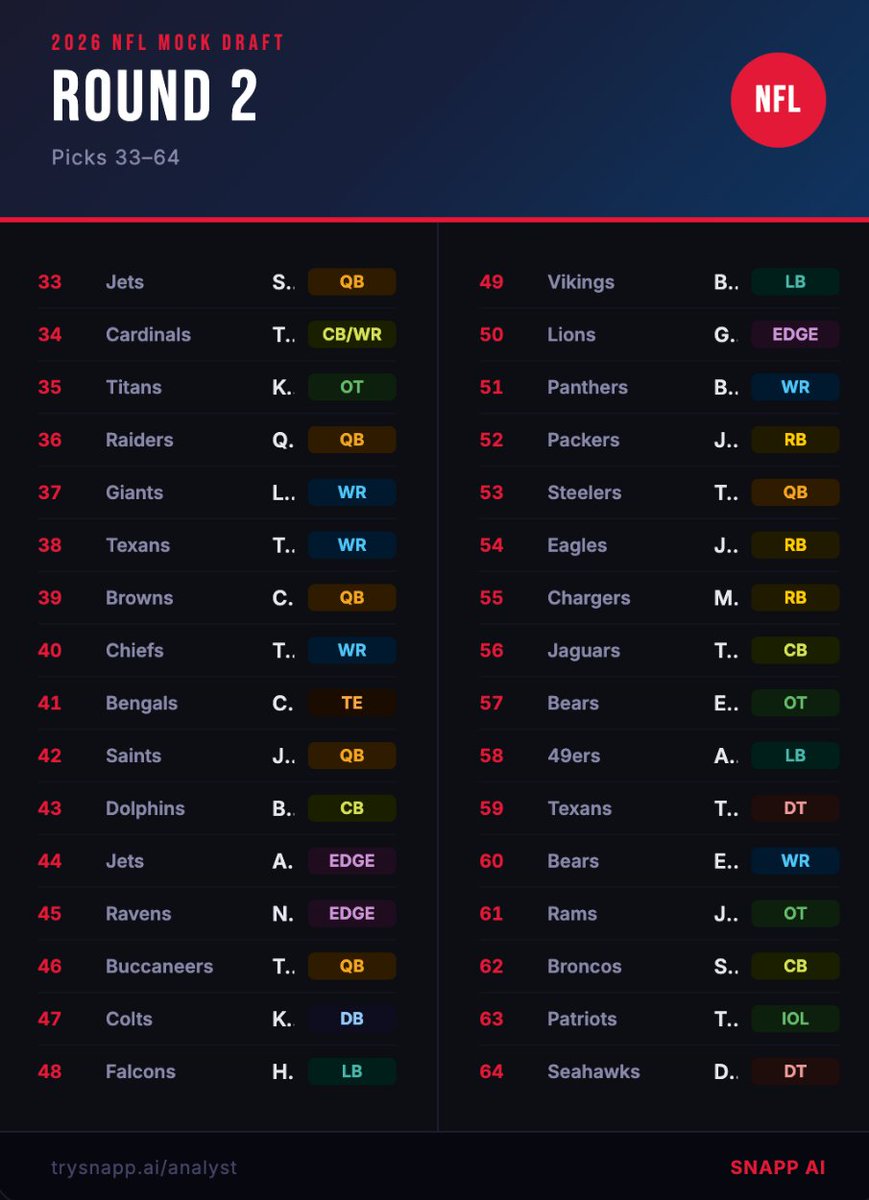Select the Bengals team name

pyautogui.click(x=141, y=703)
